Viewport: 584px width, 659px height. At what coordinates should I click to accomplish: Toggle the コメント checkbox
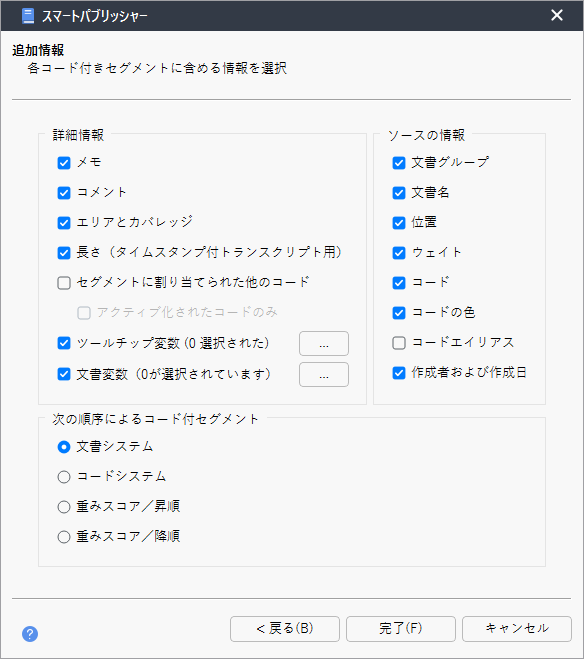64,193
